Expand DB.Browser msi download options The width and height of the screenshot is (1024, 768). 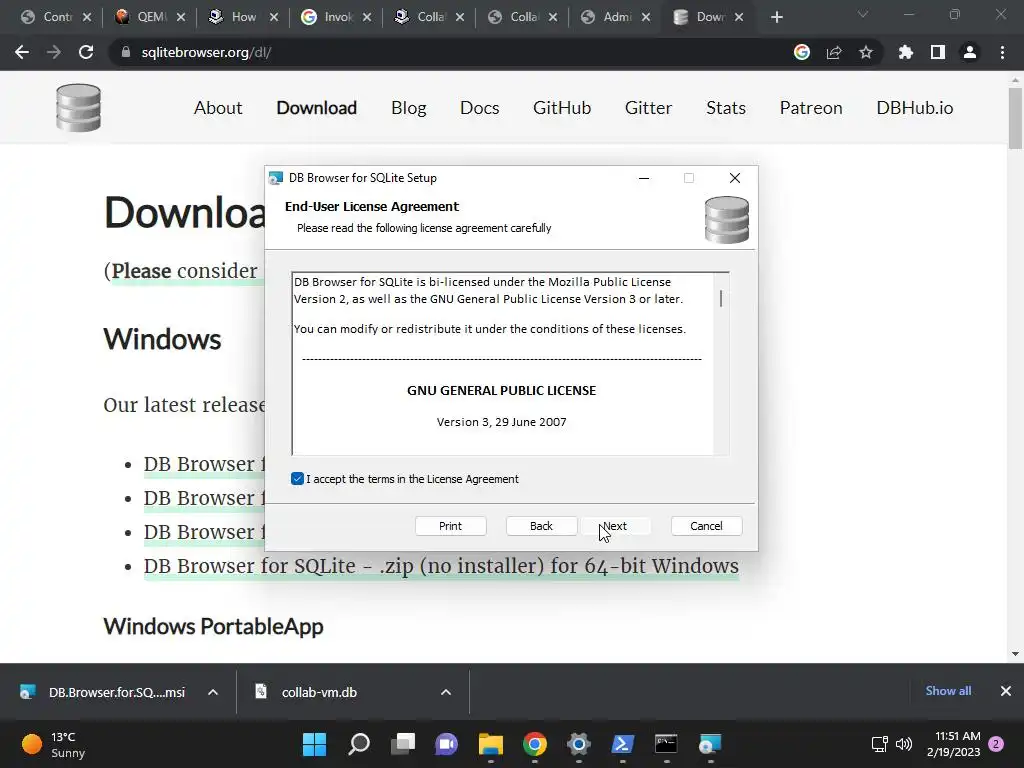213,692
